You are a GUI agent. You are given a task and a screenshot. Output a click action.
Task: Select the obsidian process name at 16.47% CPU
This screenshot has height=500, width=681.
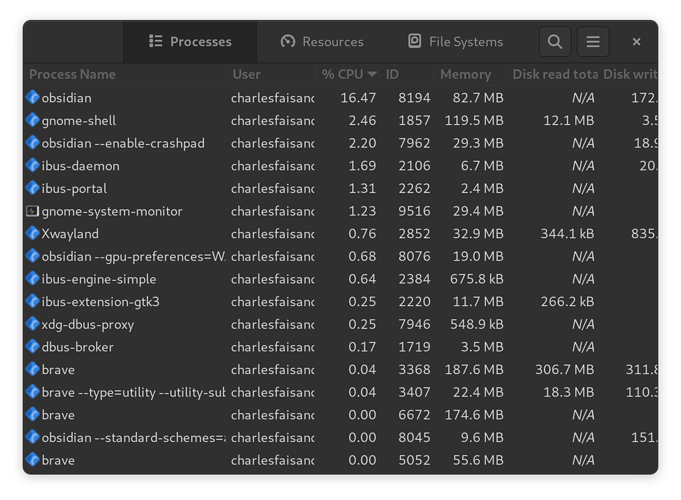[x=66, y=98]
